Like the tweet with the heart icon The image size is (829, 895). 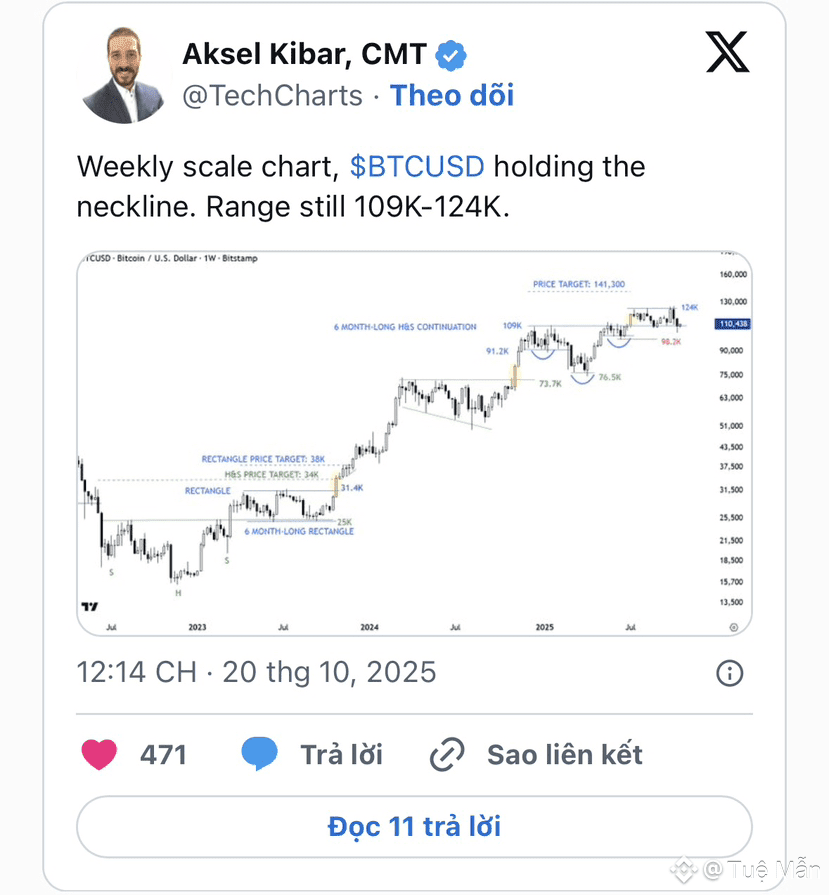click(x=99, y=754)
